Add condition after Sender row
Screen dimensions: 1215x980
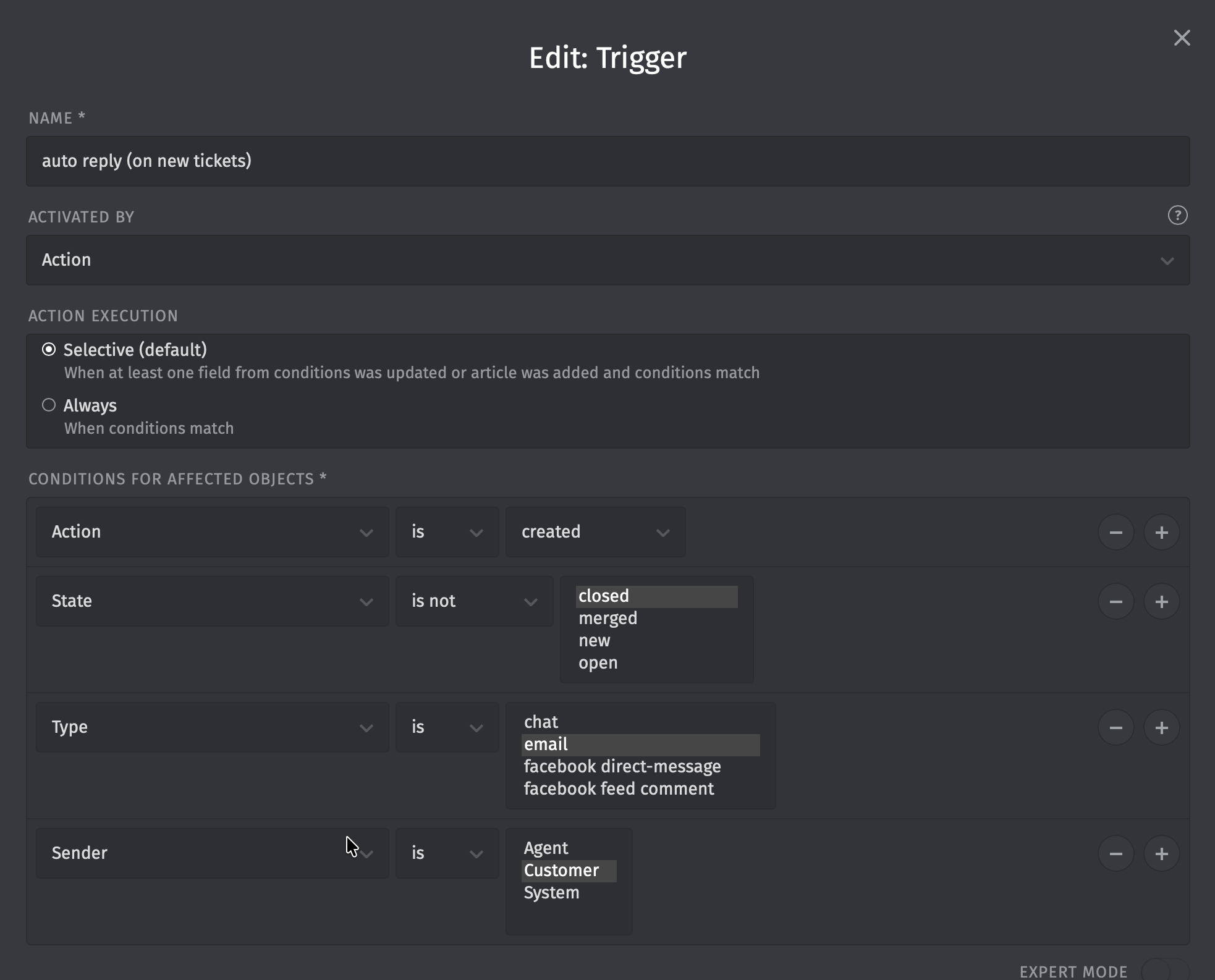point(1161,853)
